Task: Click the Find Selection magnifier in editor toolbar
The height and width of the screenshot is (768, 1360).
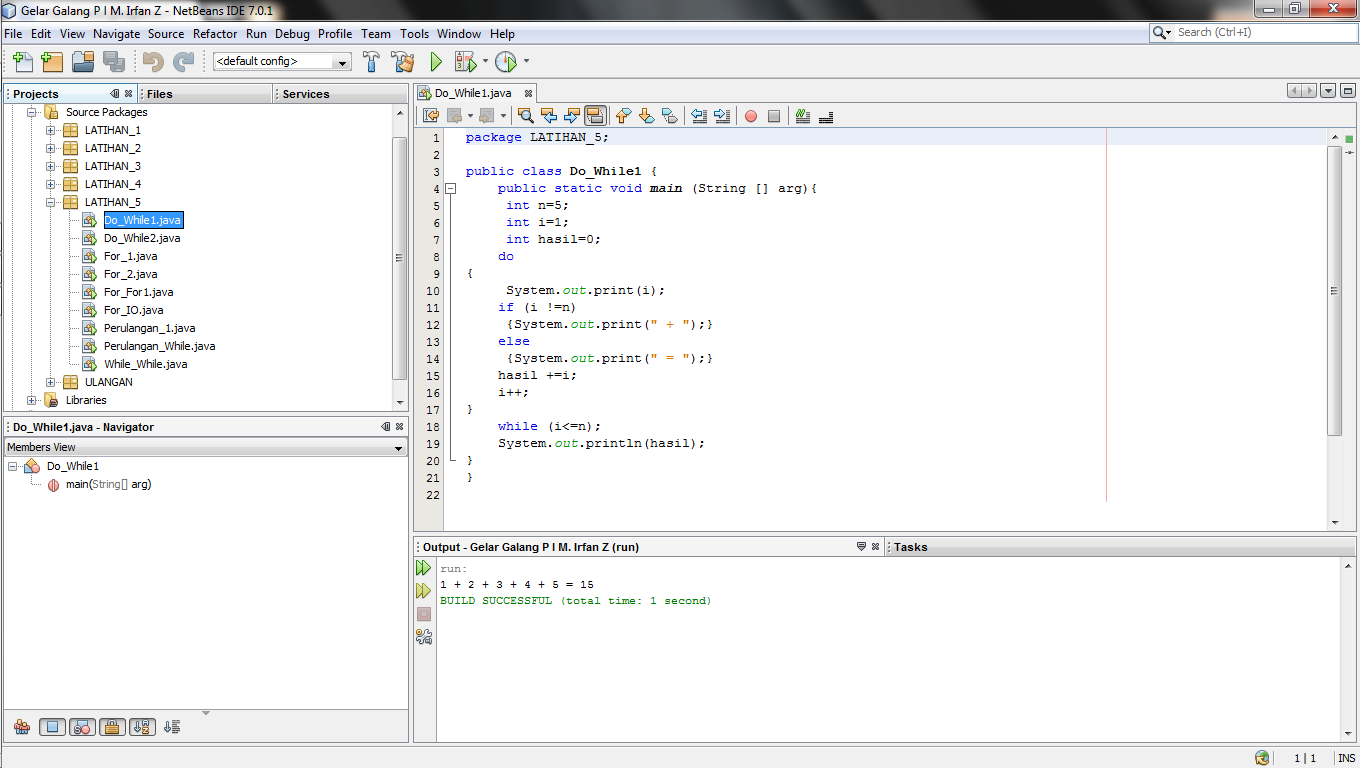Action: pos(526,115)
